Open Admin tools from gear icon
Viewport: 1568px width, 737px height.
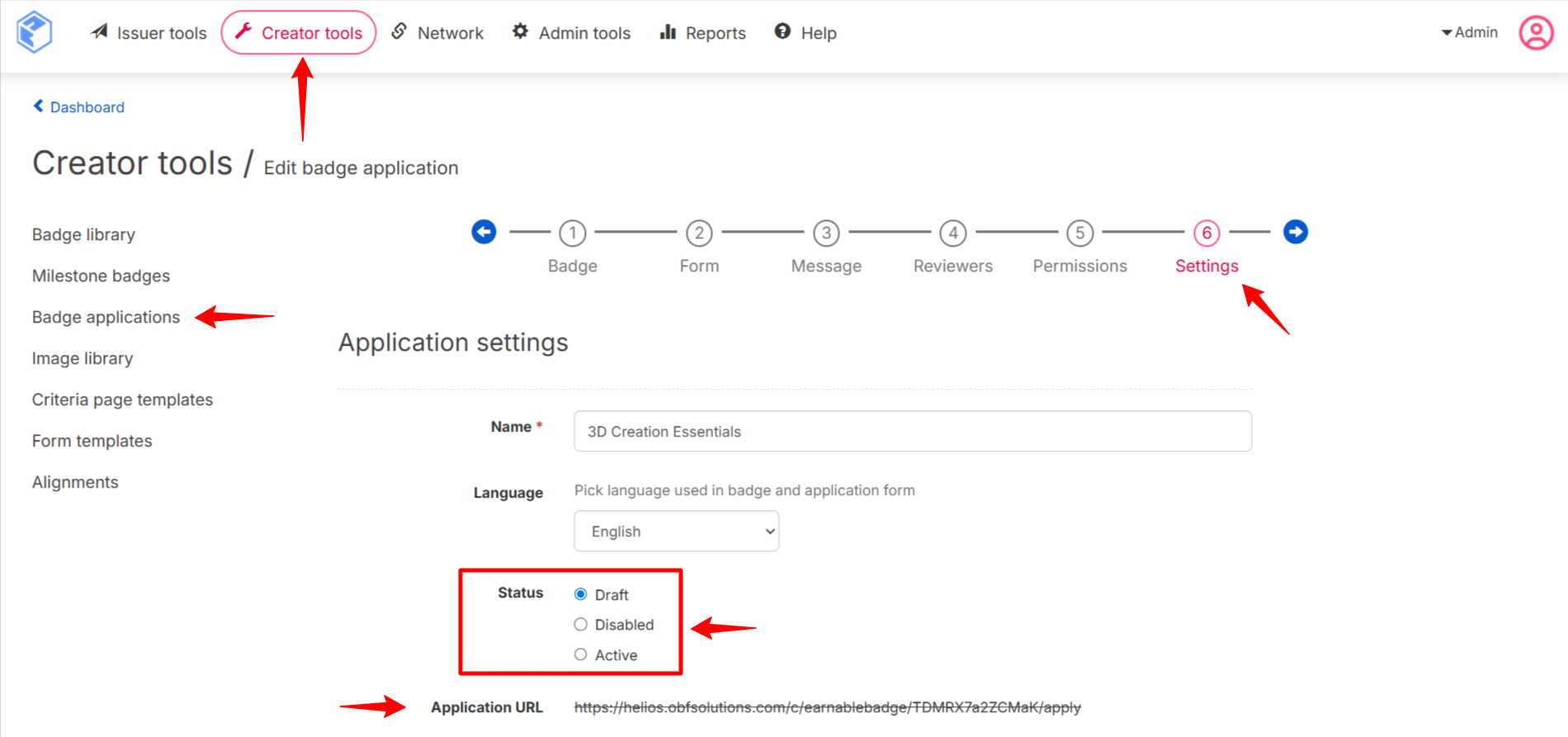521,31
